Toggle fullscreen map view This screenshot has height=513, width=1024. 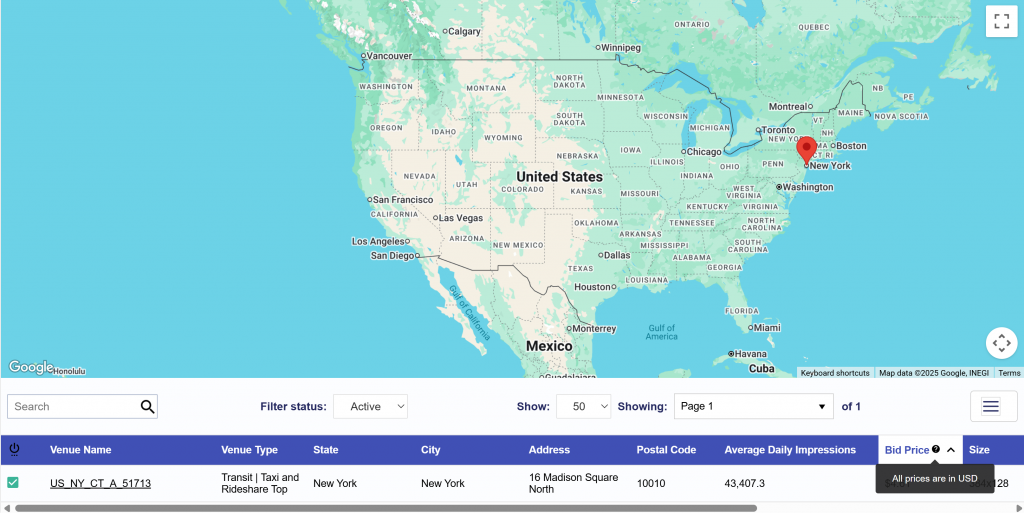pyautogui.click(x=1001, y=22)
